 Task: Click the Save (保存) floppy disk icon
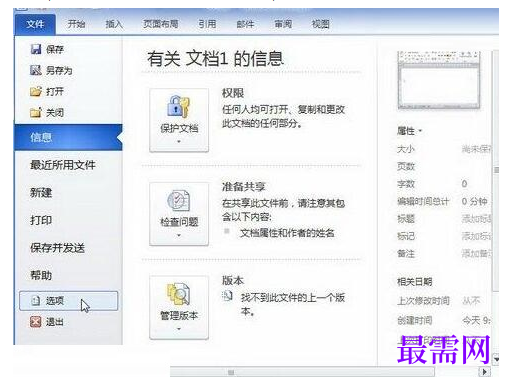[36, 49]
